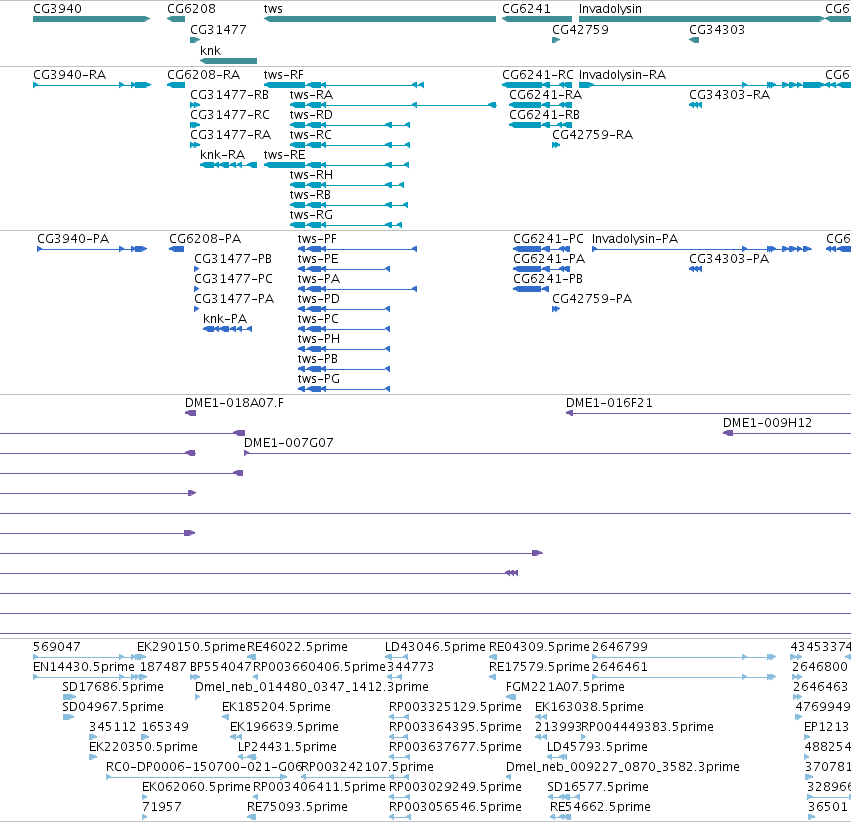
Task: Click protein CG34303-PA
Action: point(729,259)
